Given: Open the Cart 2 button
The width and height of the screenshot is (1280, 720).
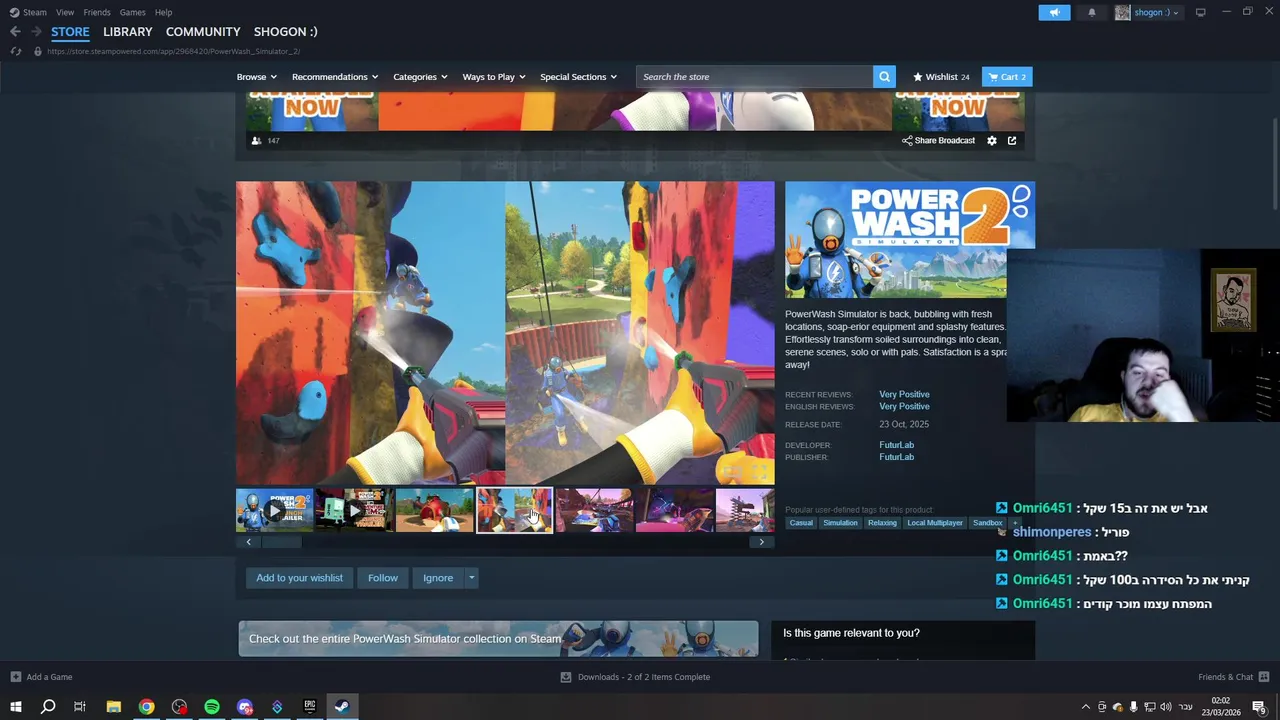Looking at the screenshot, I should 1007,77.
